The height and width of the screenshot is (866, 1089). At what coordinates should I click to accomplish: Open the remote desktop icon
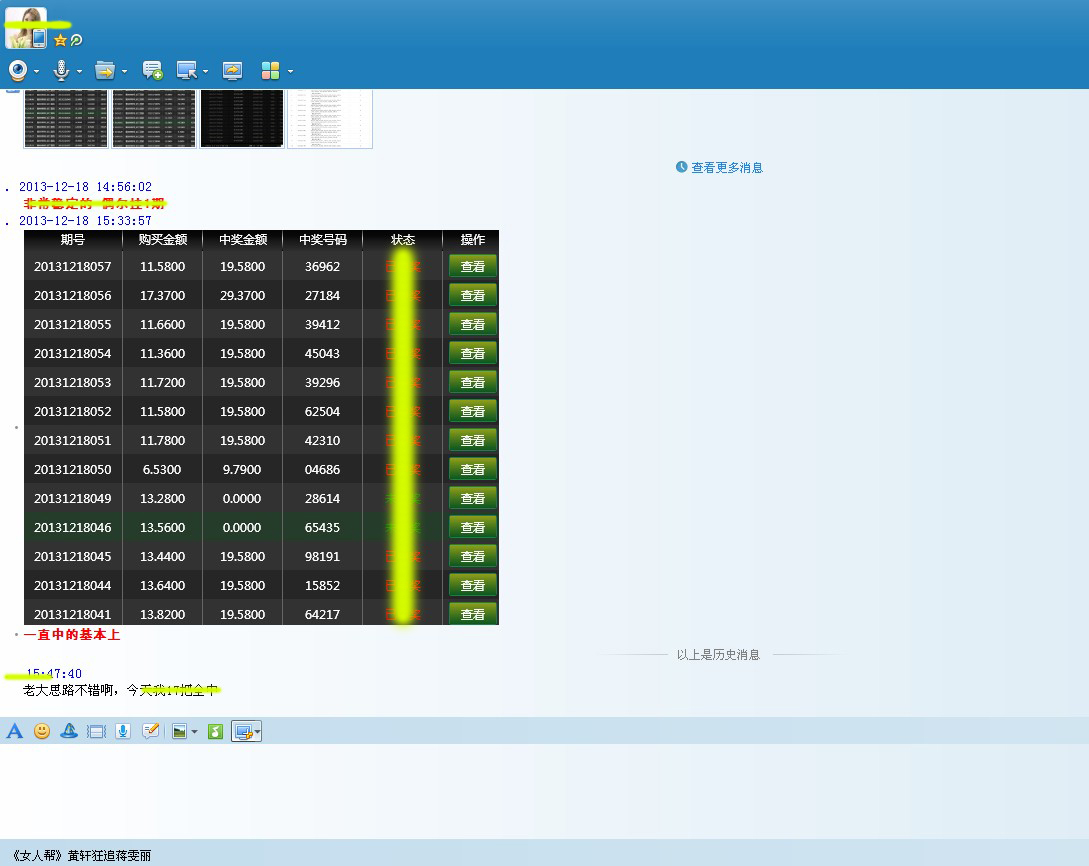coord(186,70)
